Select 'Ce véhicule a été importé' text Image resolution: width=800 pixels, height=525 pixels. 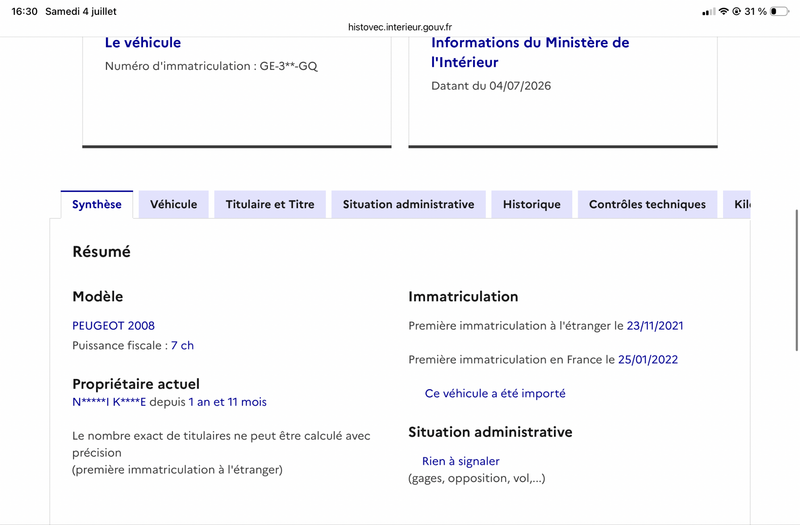(x=495, y=393)
